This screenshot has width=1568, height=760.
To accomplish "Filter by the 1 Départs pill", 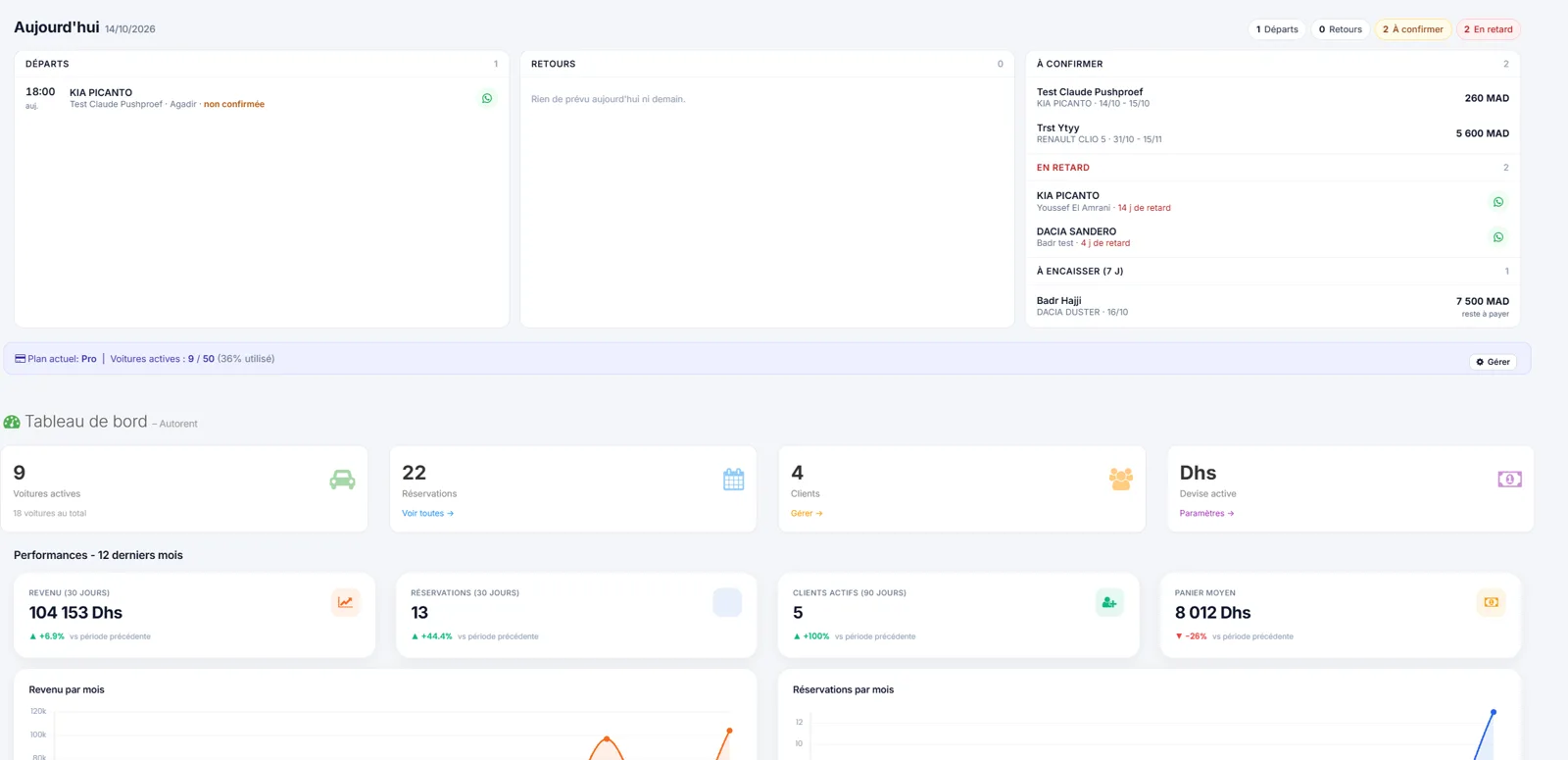I will [1277, 29].
